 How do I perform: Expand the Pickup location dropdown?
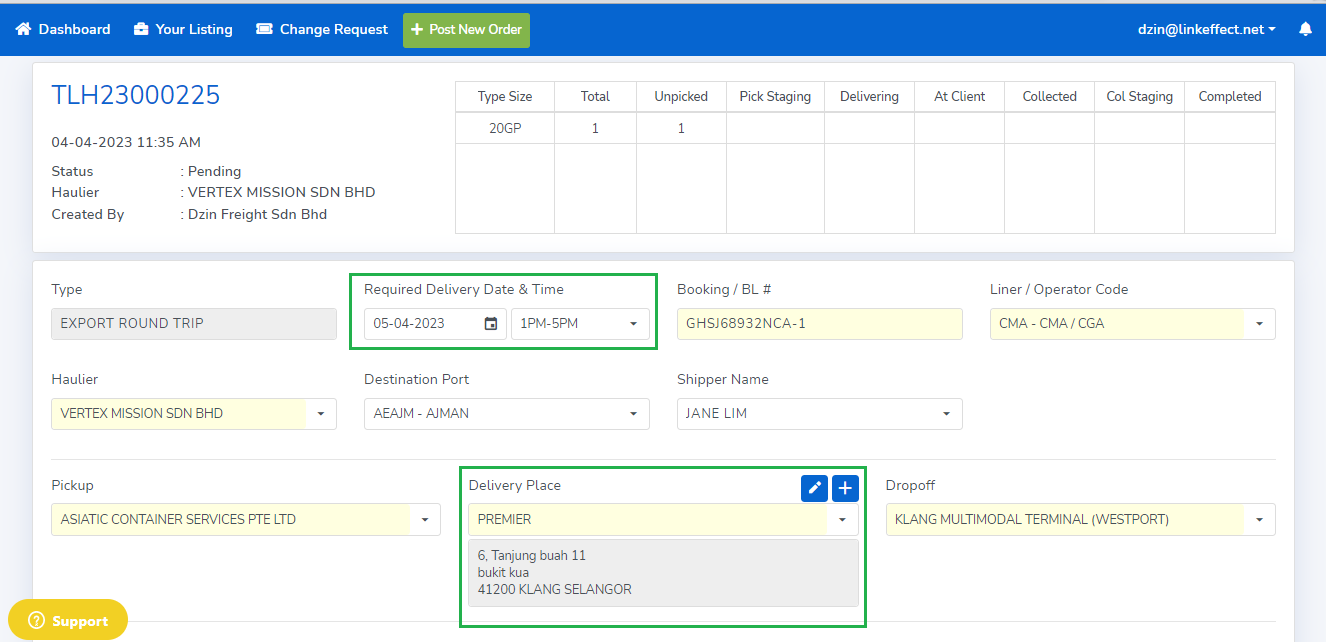point(425,520)
